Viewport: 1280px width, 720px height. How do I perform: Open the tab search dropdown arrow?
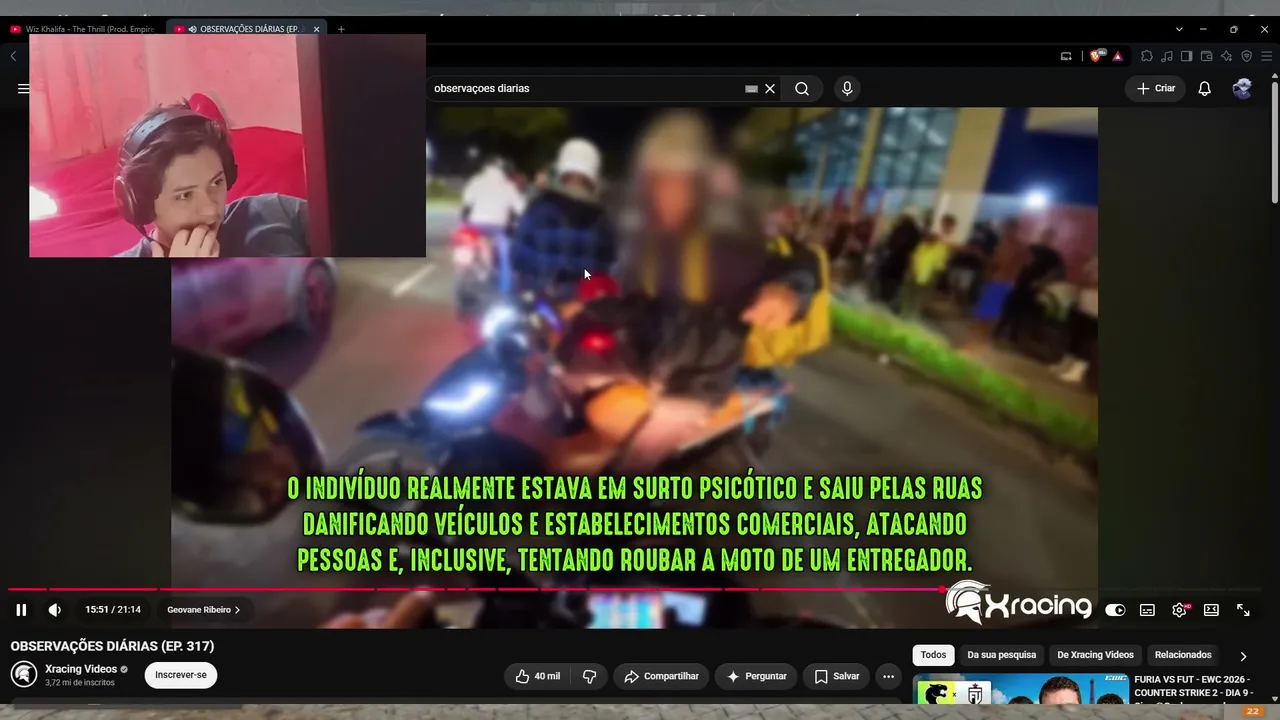point(1179,29)
